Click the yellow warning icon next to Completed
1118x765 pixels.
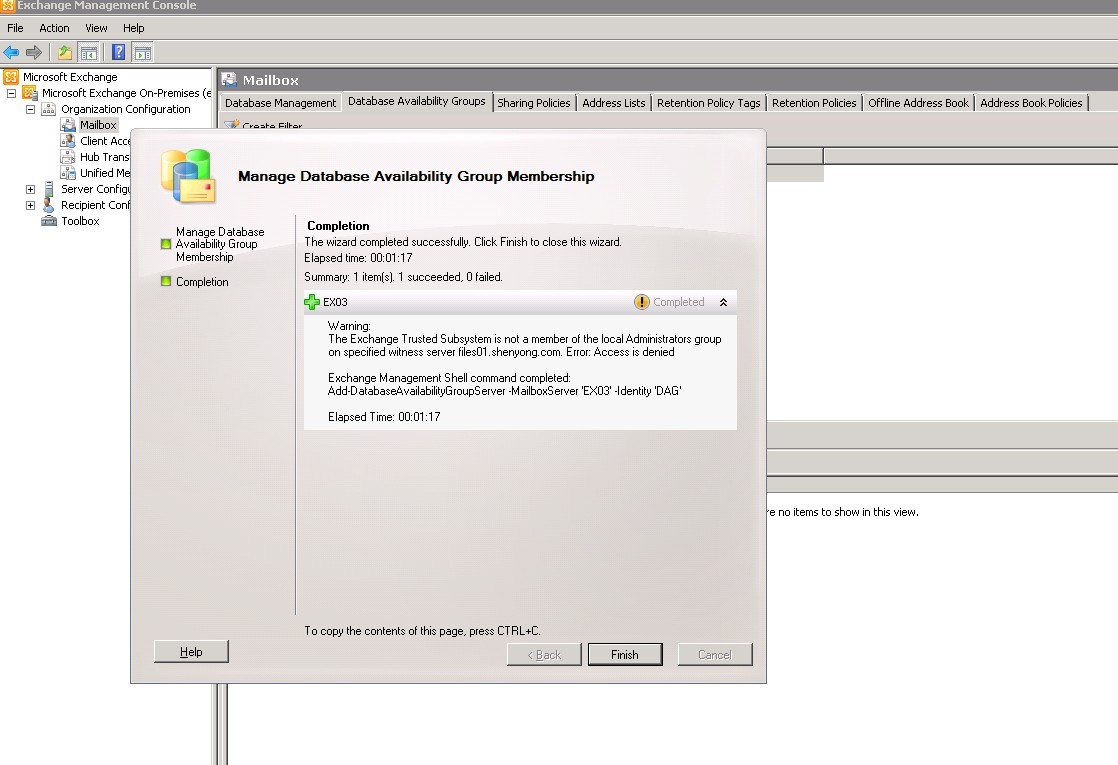[642, 302]
